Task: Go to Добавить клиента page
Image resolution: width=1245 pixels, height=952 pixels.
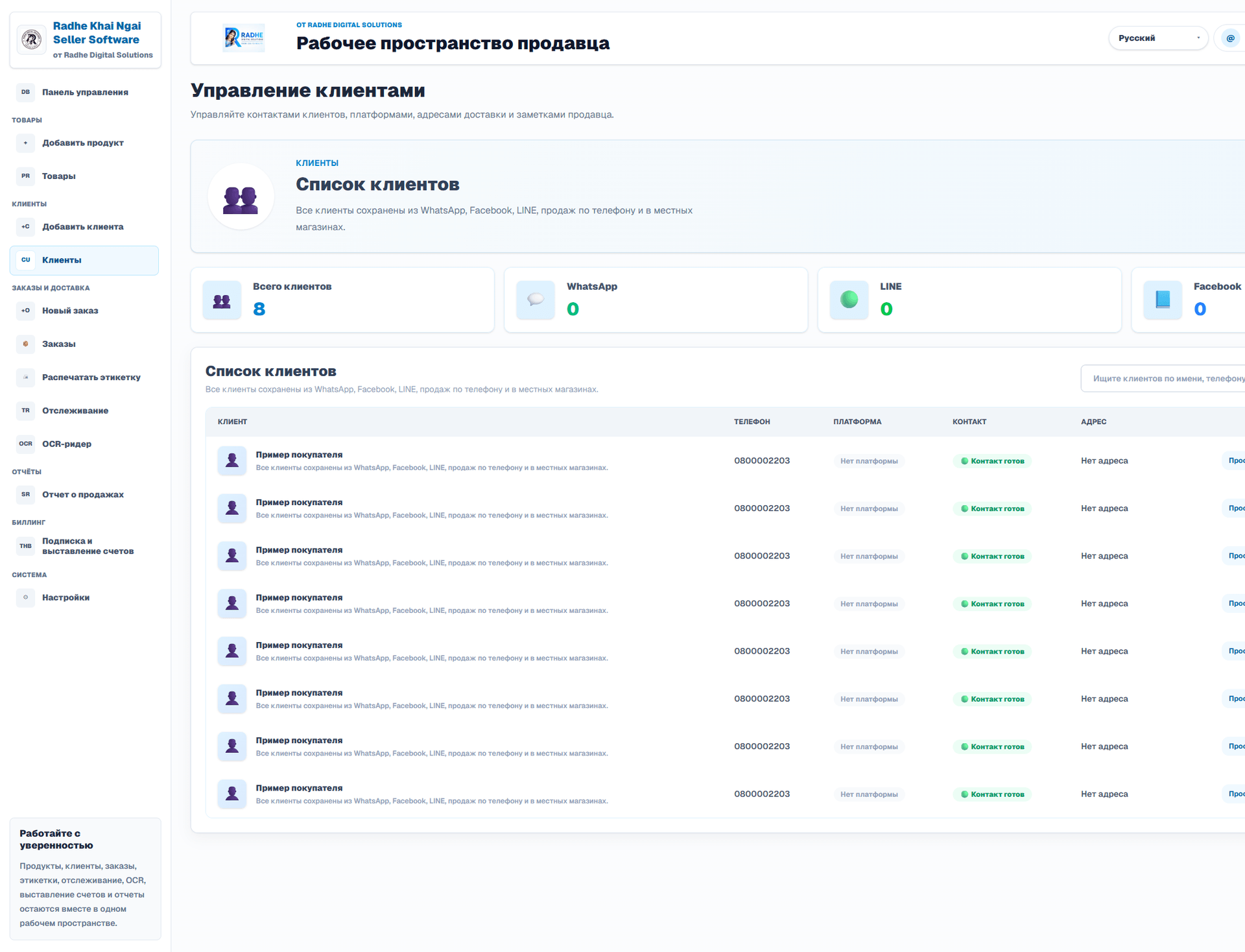Action: [84, 226]
